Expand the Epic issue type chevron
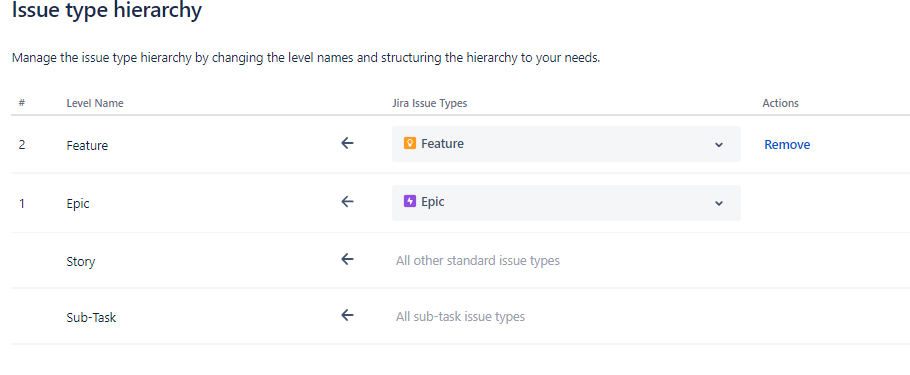Viewport: 910px width, 375px height. click(719, 203)
